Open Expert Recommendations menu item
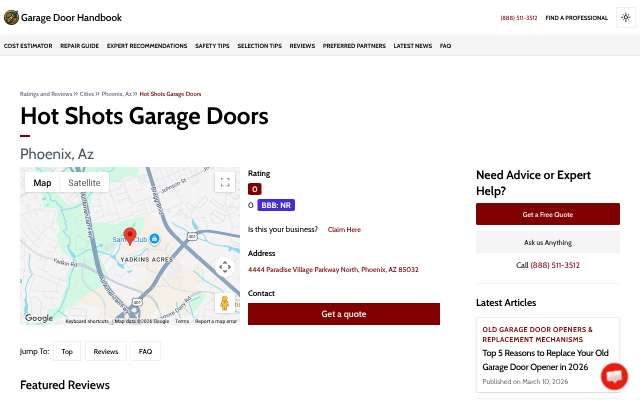 (x=147, y=46)
